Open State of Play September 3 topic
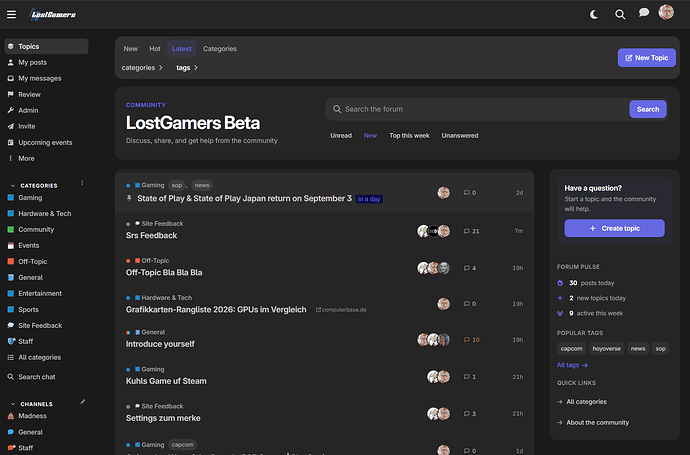Image resolution: width=690 pixels, height=455 pixels. tap(244, 198)
